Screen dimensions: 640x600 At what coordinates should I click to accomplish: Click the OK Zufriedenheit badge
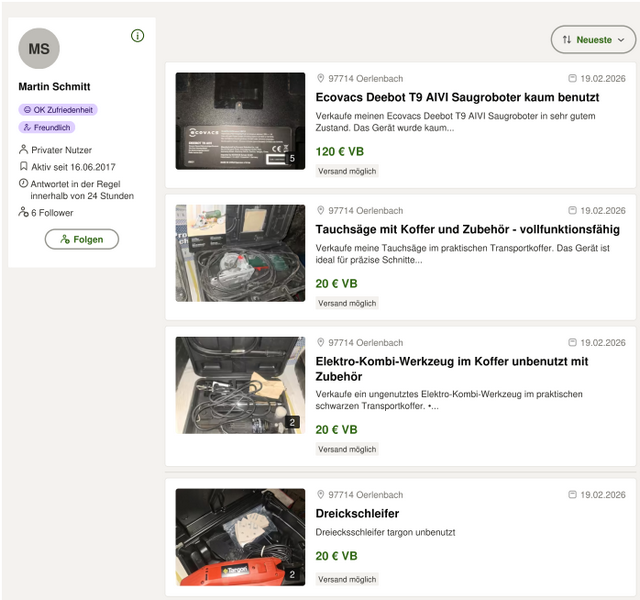click(58, 110)
